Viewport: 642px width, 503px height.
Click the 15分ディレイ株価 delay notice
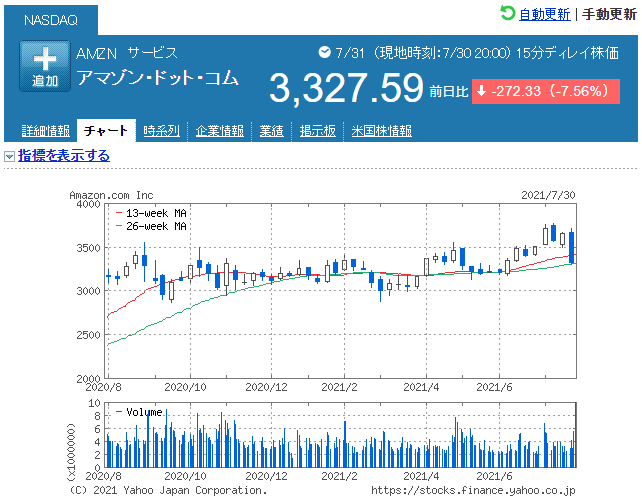tap(567, 53)
